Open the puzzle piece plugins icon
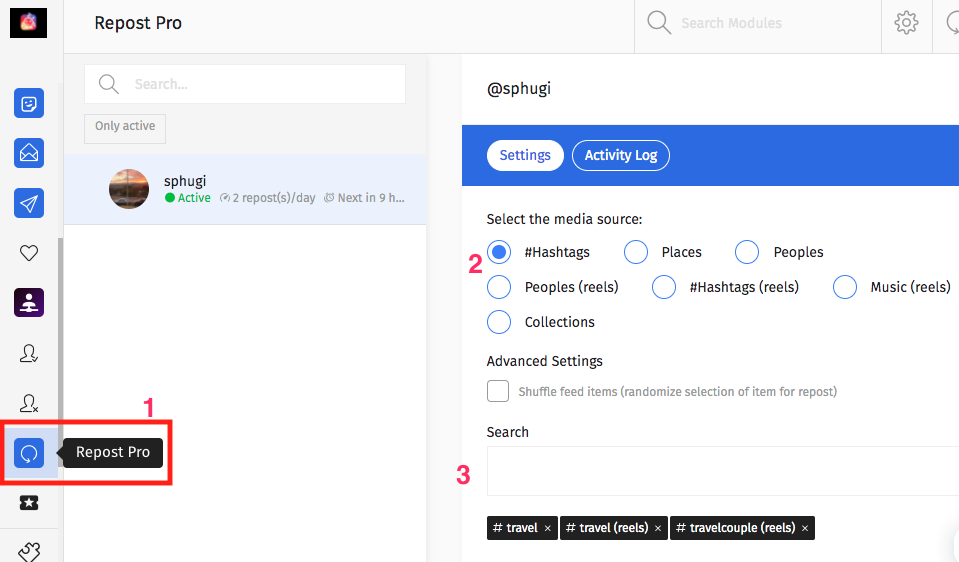This screenshot has height=562, width=959. click(29, 552)
